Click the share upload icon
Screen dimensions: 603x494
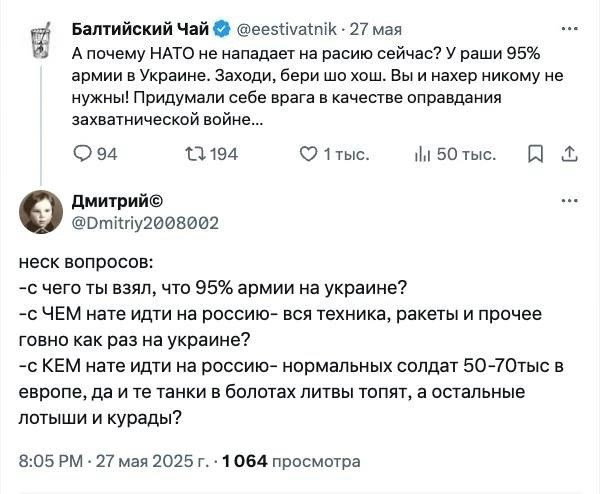[570, 154]
